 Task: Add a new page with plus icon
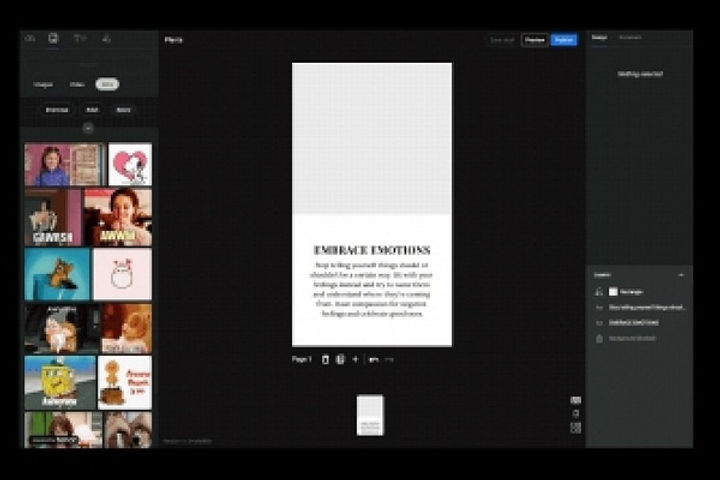[355, 359]
